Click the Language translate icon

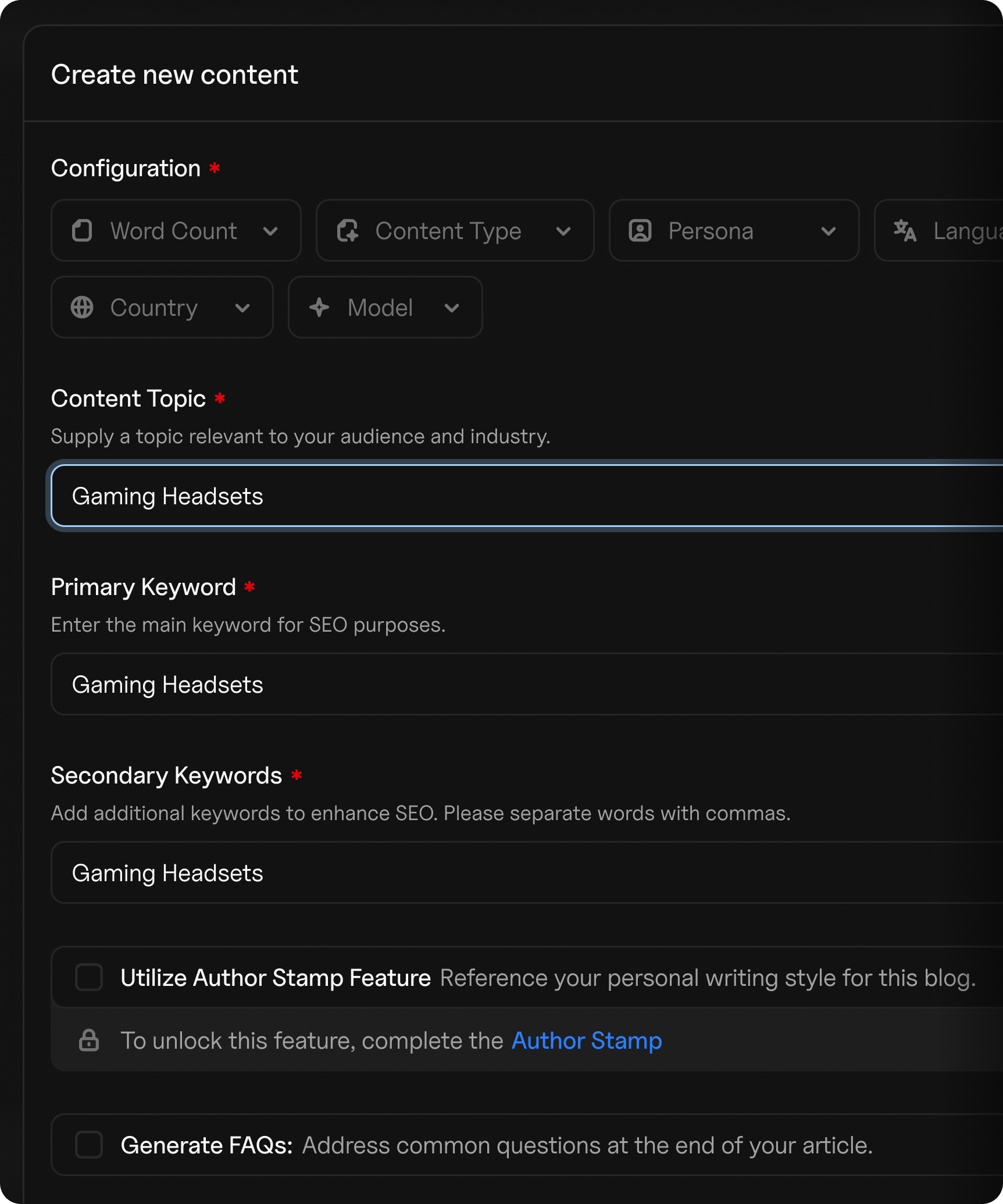click(905, 231)
